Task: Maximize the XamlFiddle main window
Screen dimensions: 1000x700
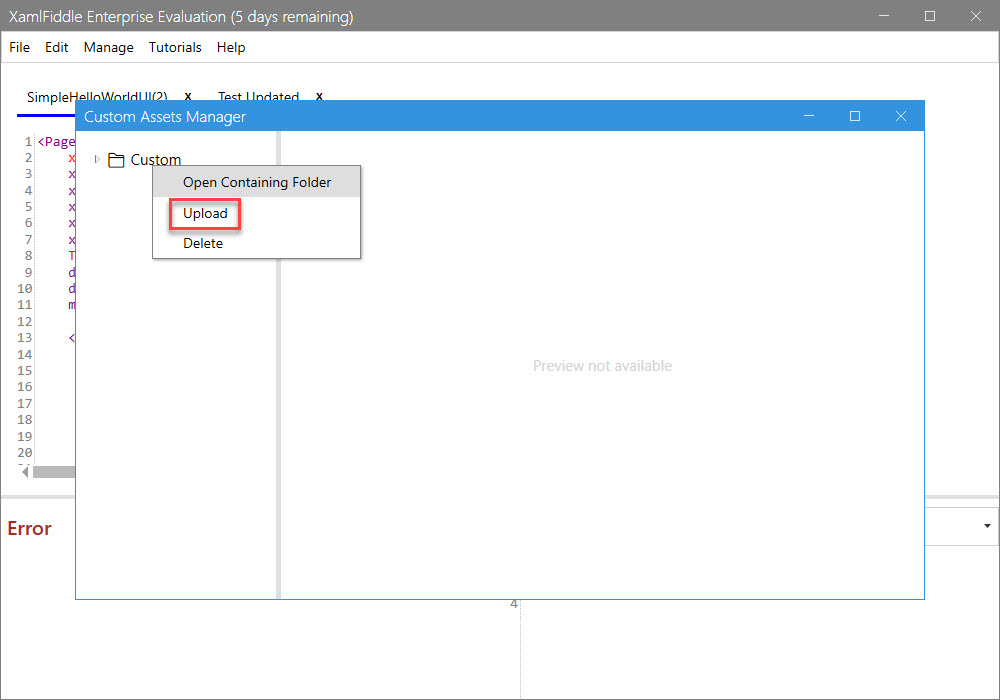Action: 930,16
